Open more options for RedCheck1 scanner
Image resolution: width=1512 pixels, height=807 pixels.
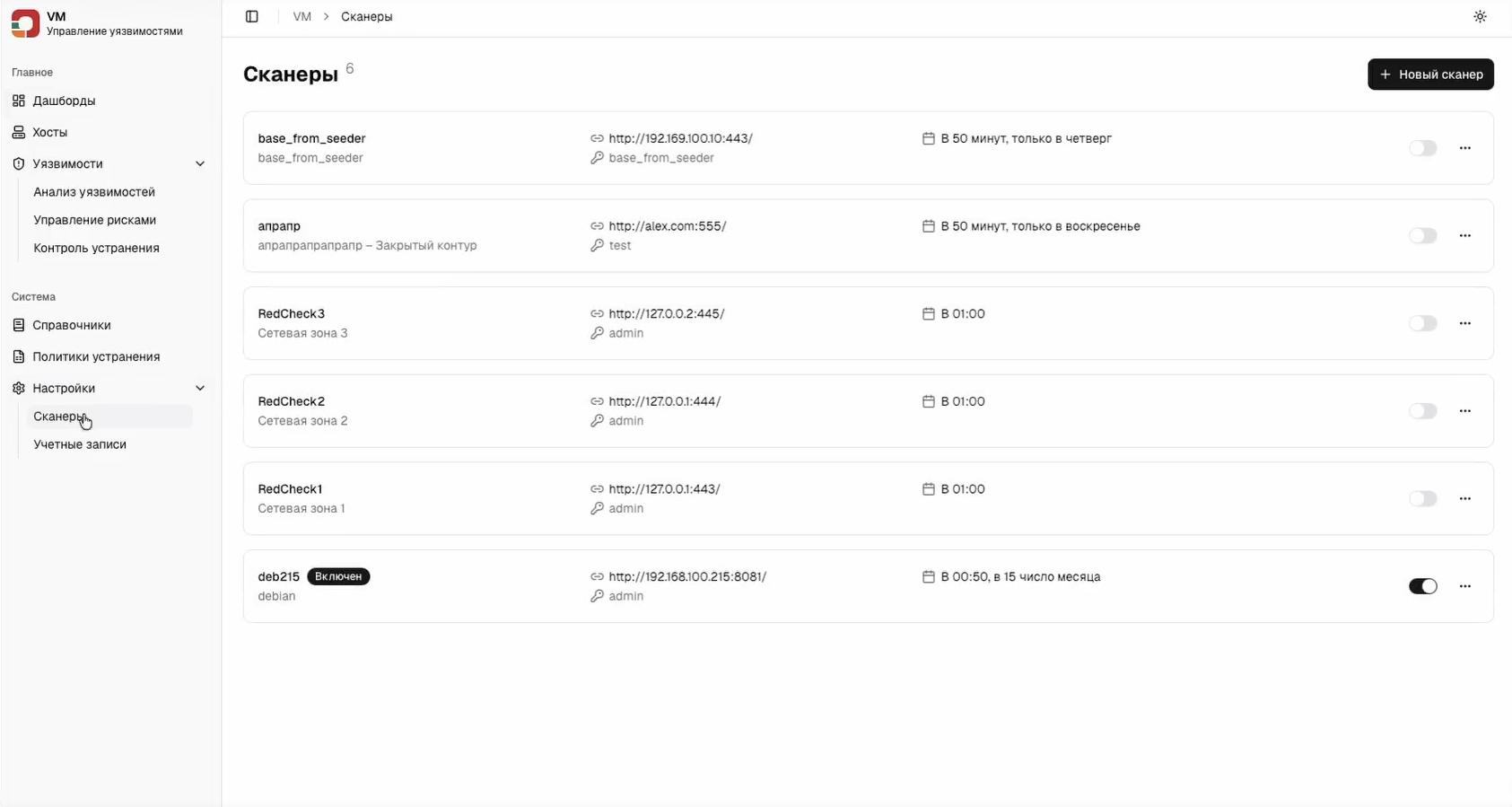coord(1465,498)
